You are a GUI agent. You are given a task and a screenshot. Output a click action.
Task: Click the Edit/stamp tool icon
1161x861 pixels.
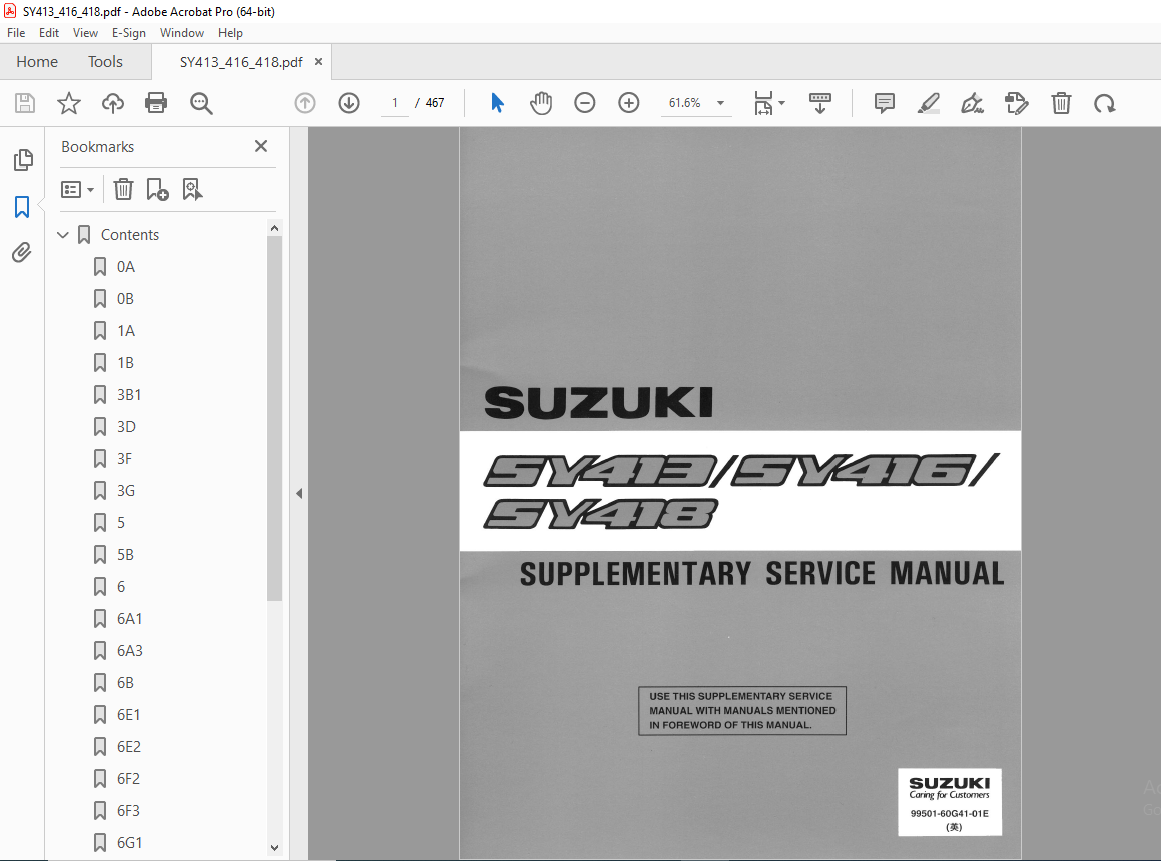point(1017,103)
